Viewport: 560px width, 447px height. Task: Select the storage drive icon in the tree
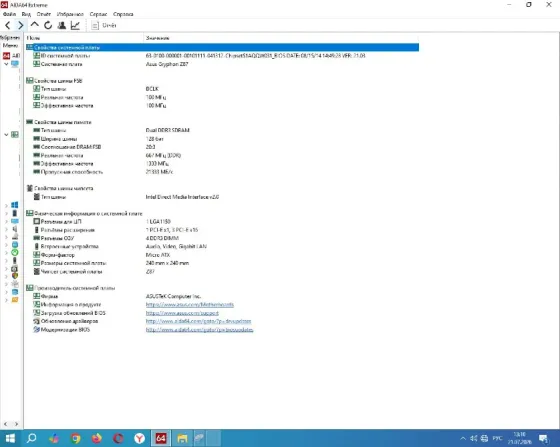point(15,237)
